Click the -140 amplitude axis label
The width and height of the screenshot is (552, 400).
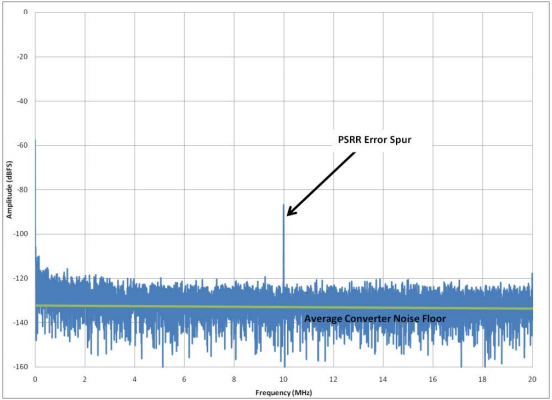coord(21,323)
